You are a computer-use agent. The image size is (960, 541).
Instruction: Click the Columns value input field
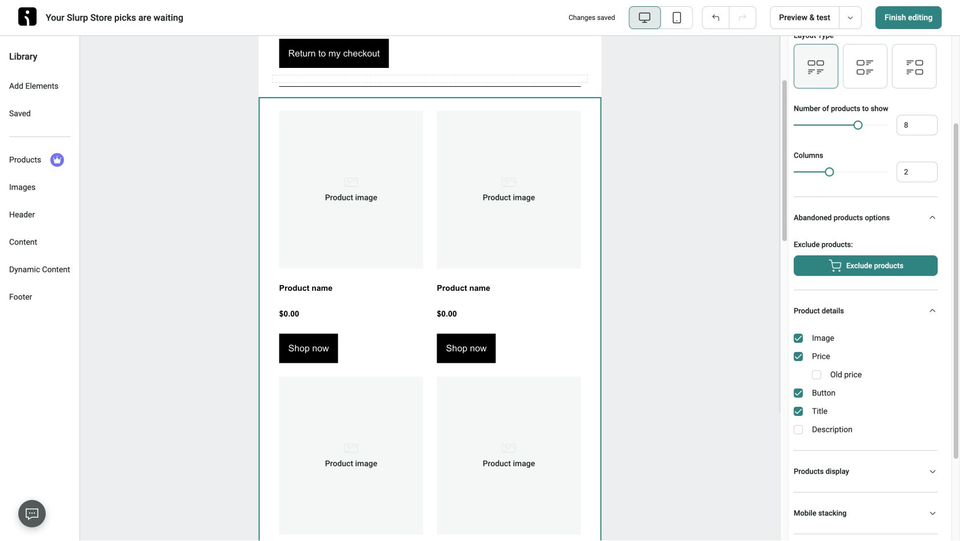point(917,172)
